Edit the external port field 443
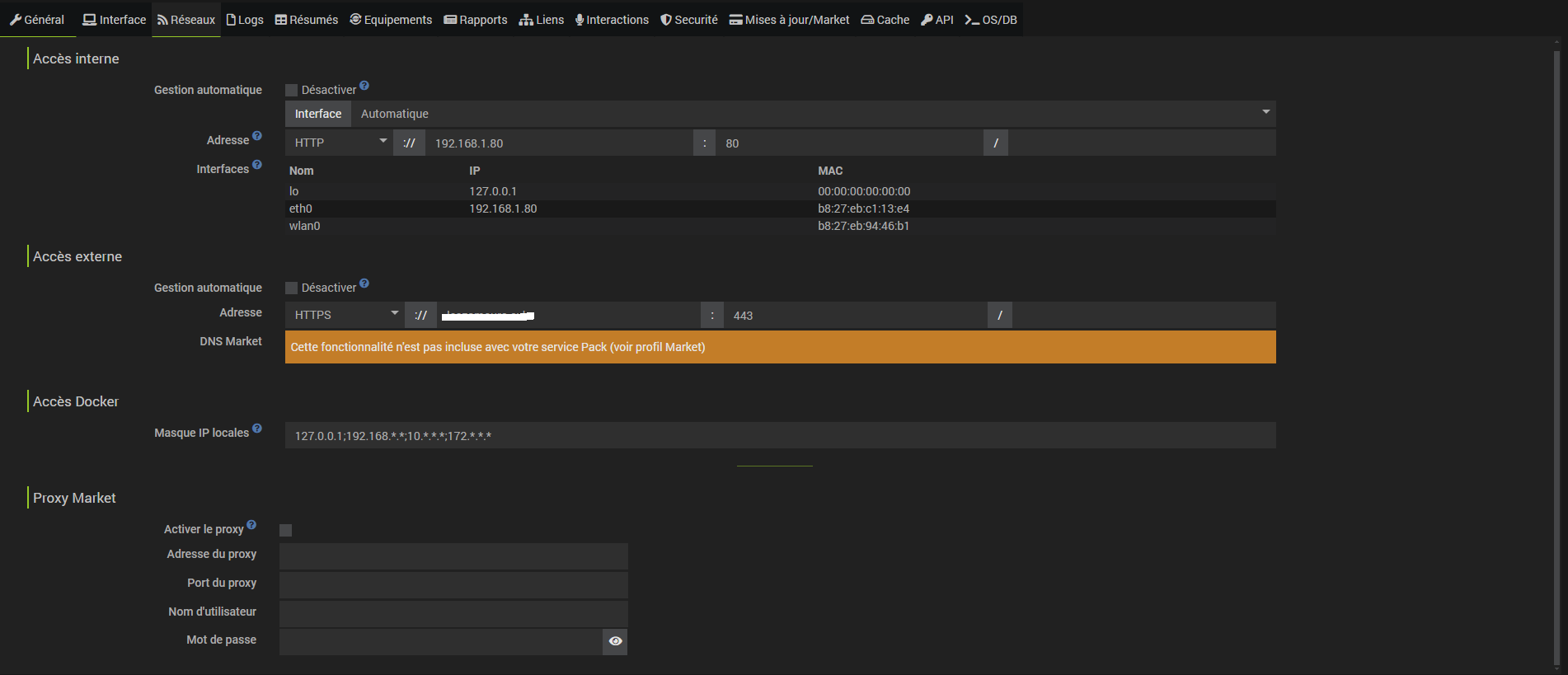 point(856,315)
